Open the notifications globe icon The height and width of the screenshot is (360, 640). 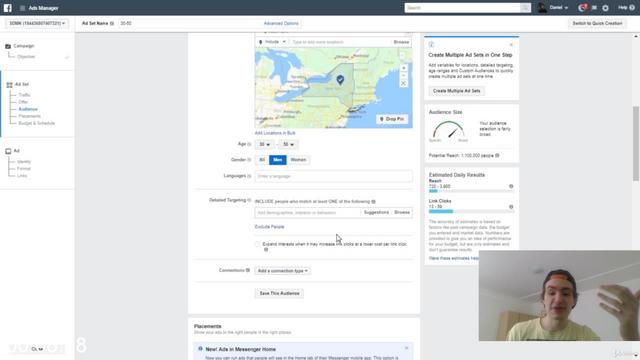(582, 8)
